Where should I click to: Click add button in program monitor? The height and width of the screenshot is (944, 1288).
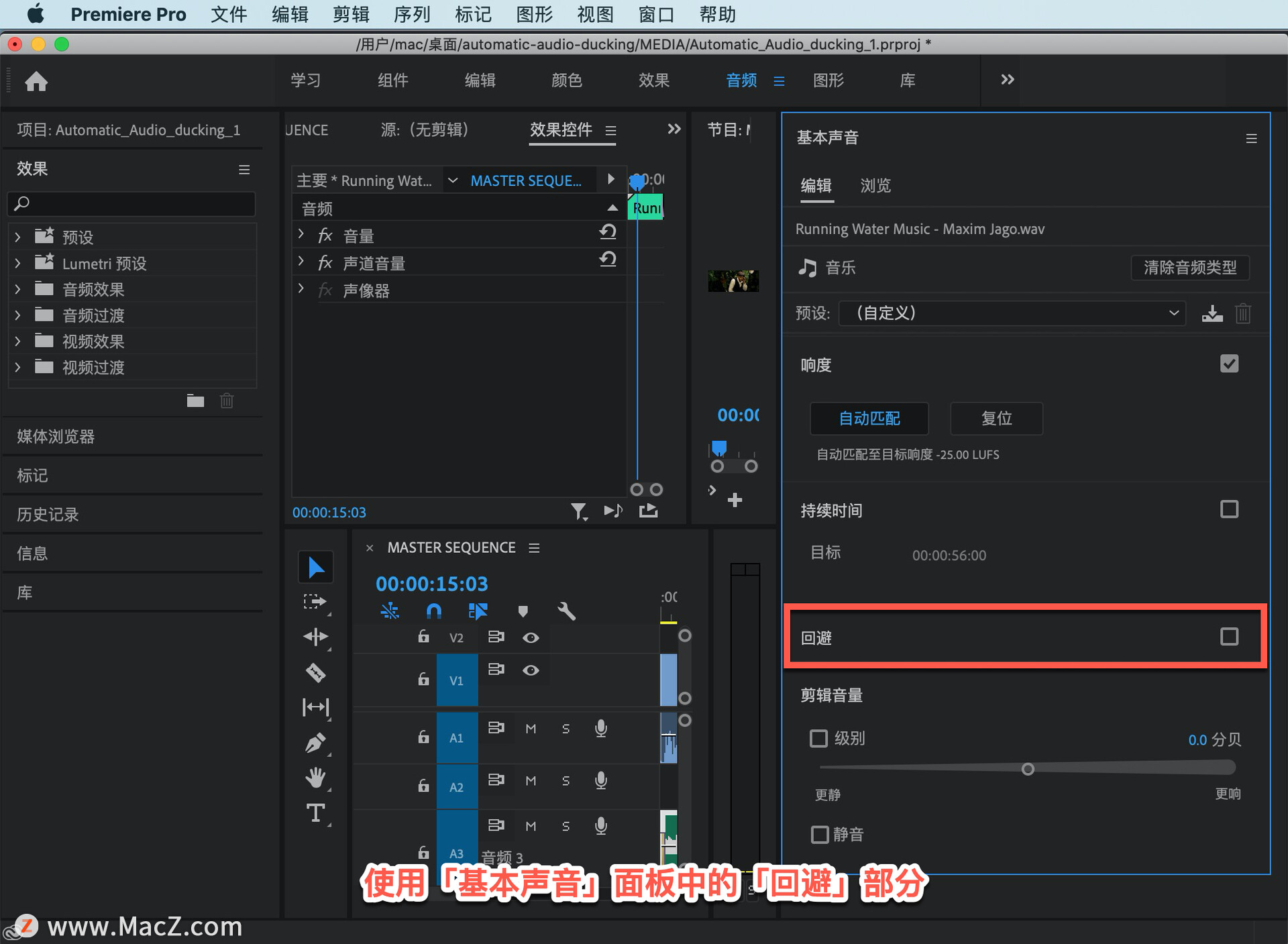coord(735,500)
